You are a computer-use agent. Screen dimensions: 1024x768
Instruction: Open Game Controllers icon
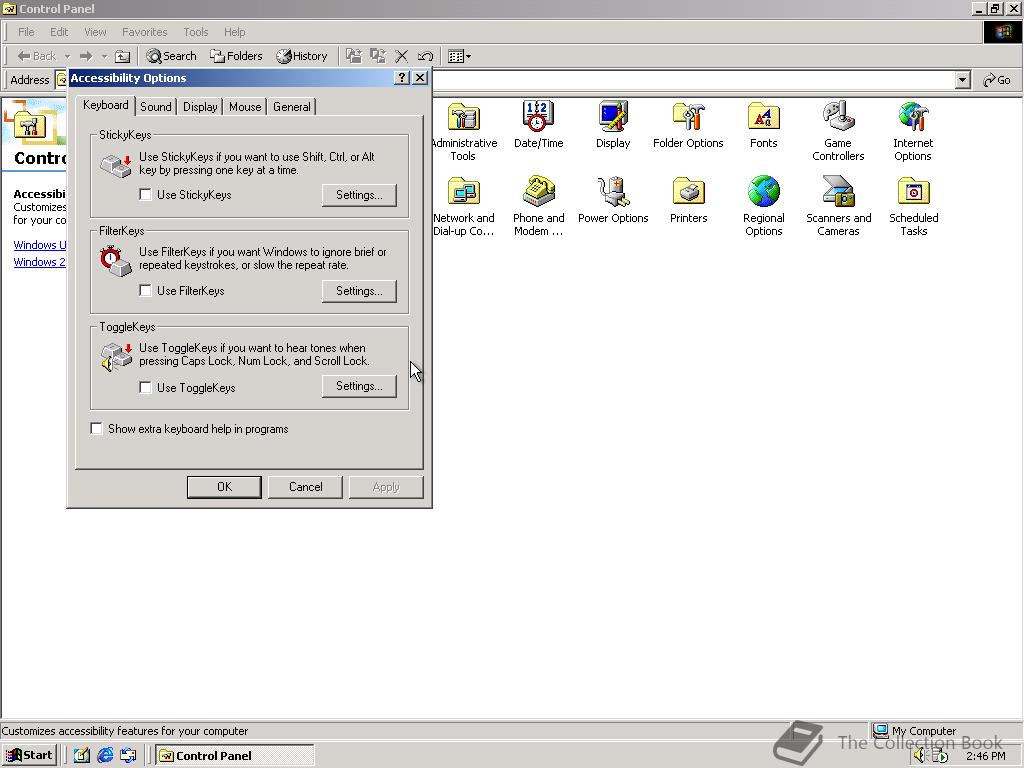click(838, 131)
